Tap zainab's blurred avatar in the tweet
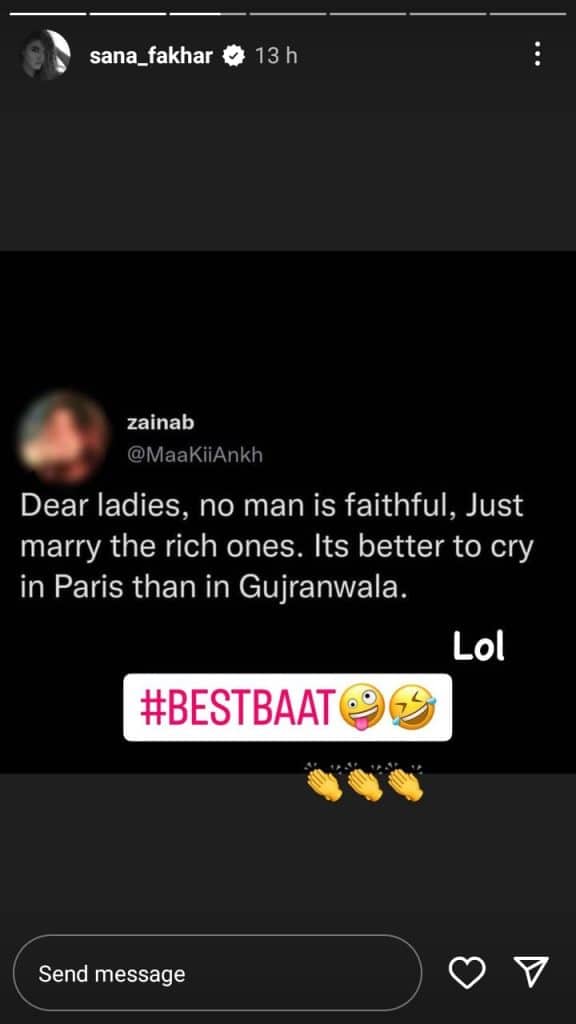The image size is (576, 1024). tap(63, 437)
